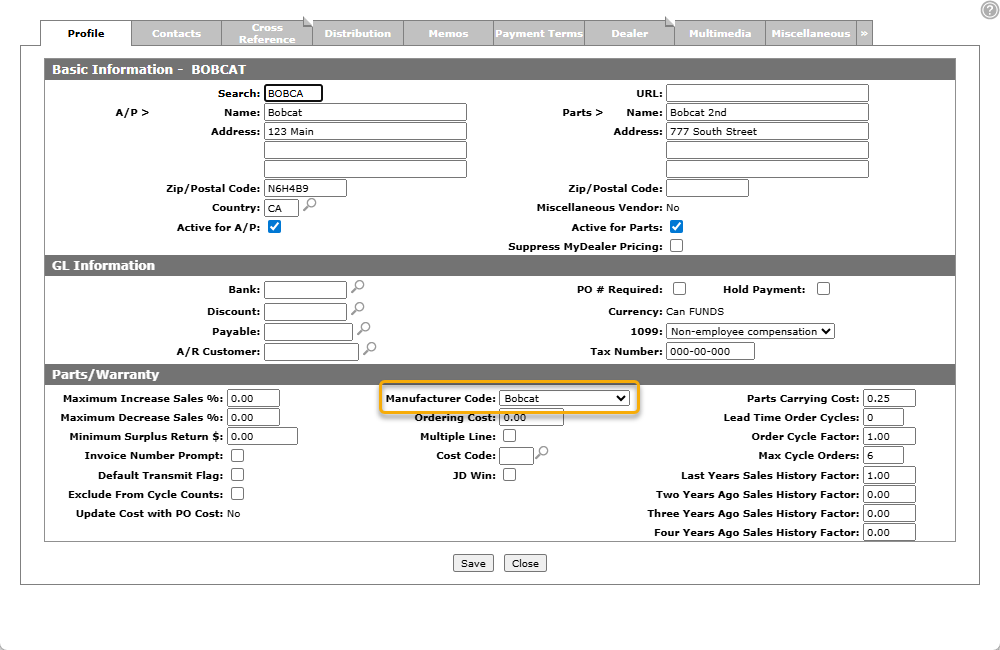
Task: Open the Bank search magnifier
Action: (x=357, y=287)
